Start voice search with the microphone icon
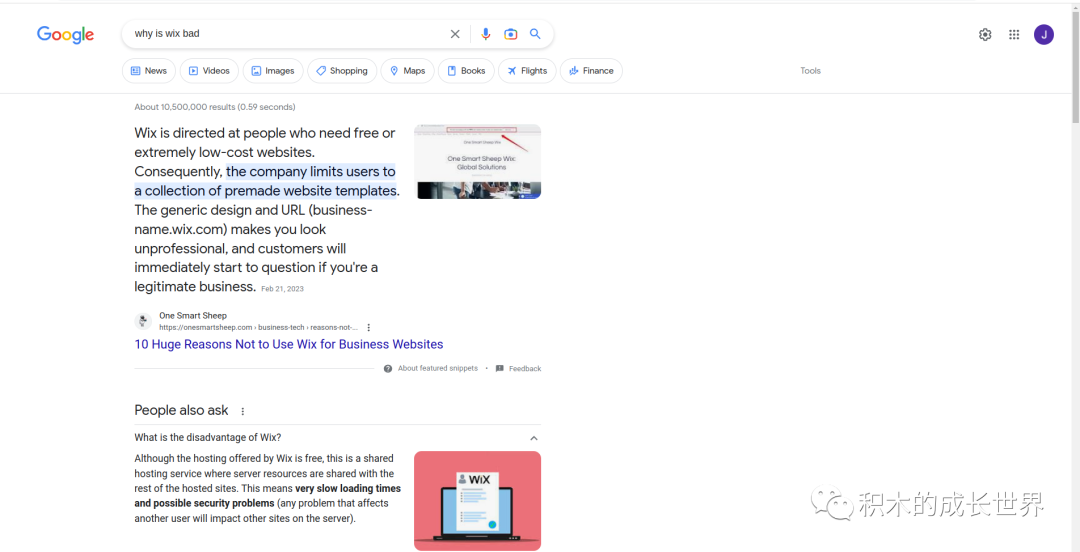The height and width of the screenshot is (552, 1080). click(486, 34)
